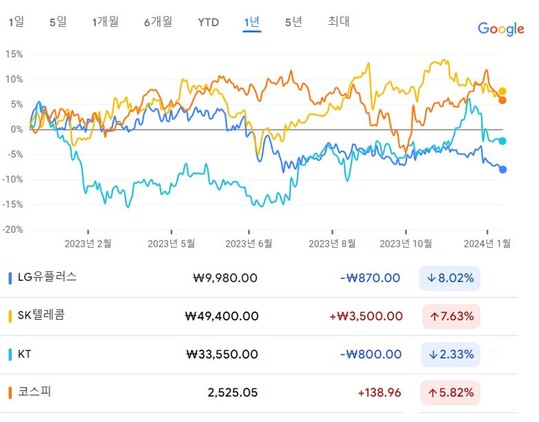
Task: Click the 2023년 6월 axis label
Action: [x=249, y=244]
